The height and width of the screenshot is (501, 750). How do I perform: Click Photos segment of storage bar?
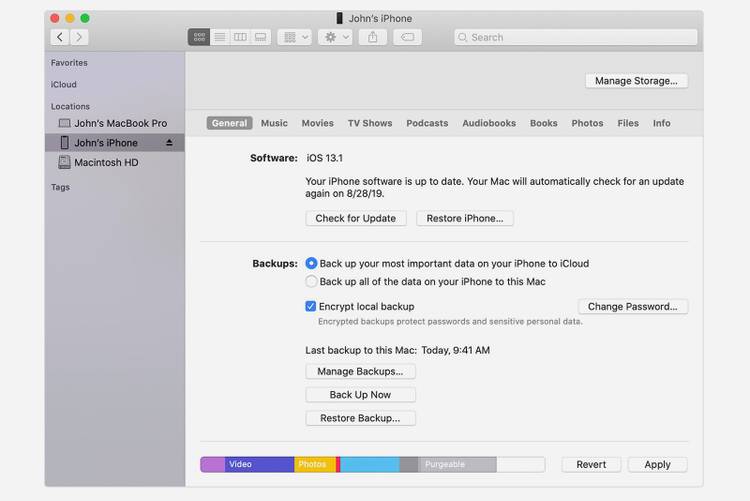pos(315,464)
